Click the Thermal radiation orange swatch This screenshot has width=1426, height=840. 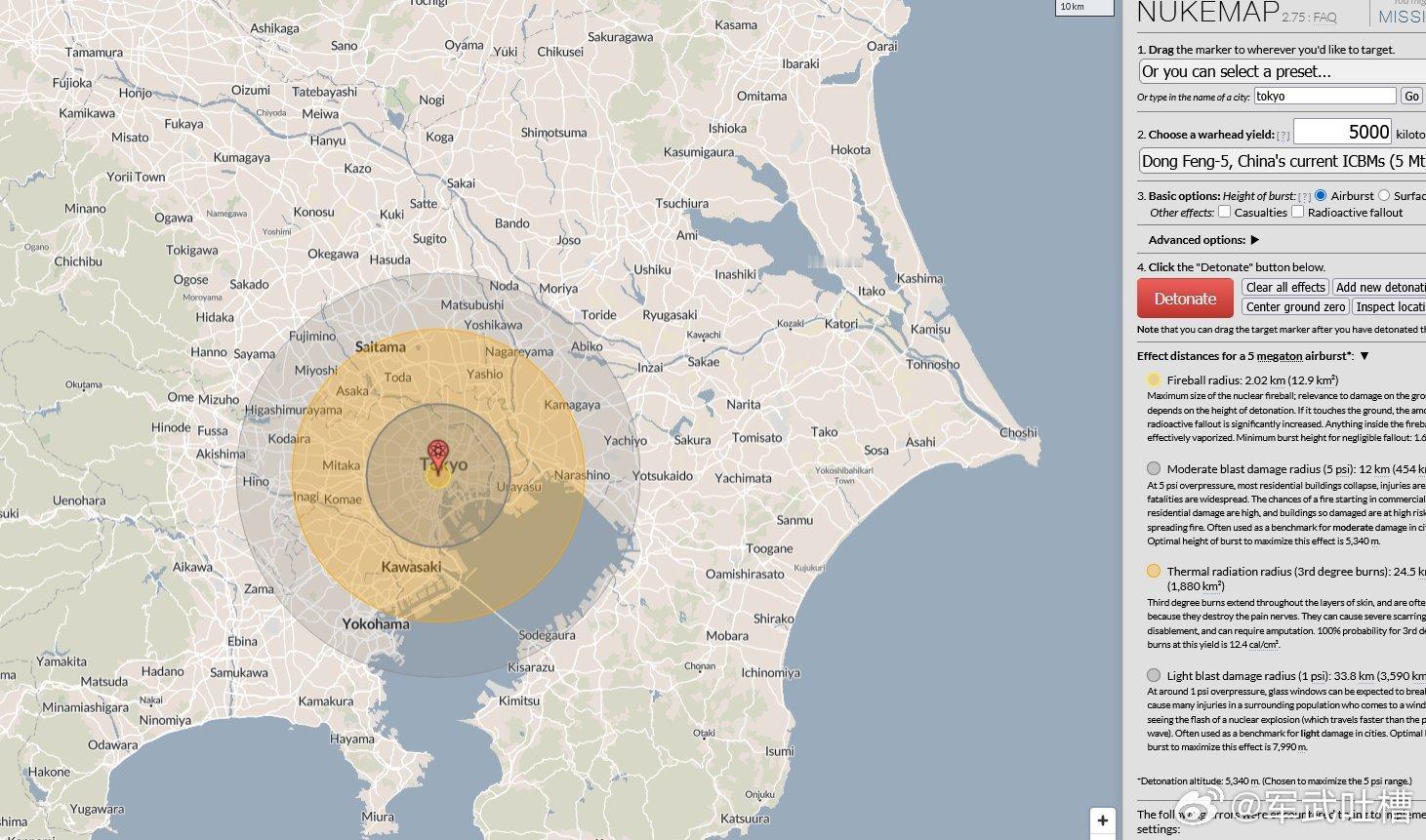click(1154, 571)
